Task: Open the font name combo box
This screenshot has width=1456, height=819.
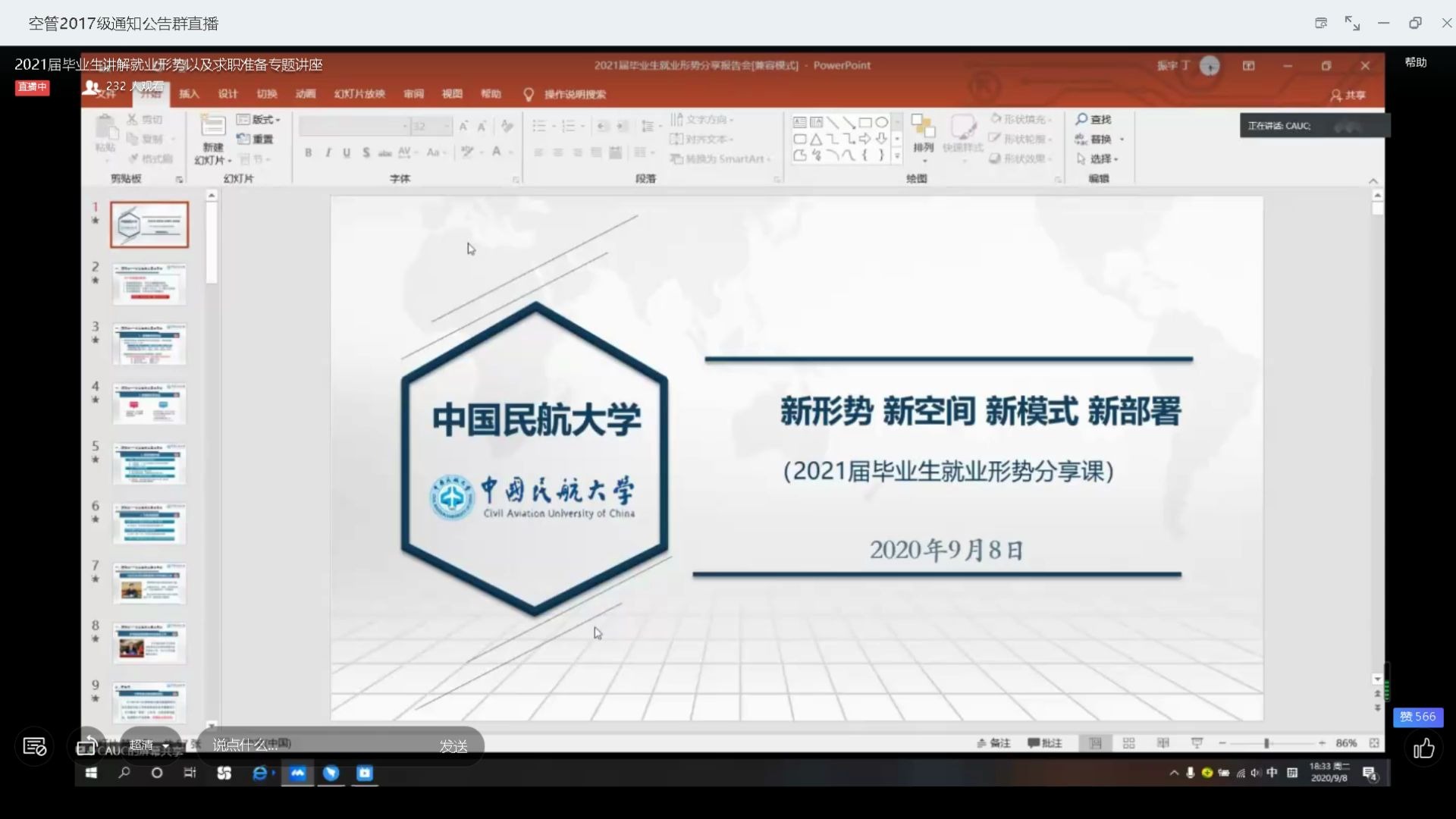Action: coord(354,126)
